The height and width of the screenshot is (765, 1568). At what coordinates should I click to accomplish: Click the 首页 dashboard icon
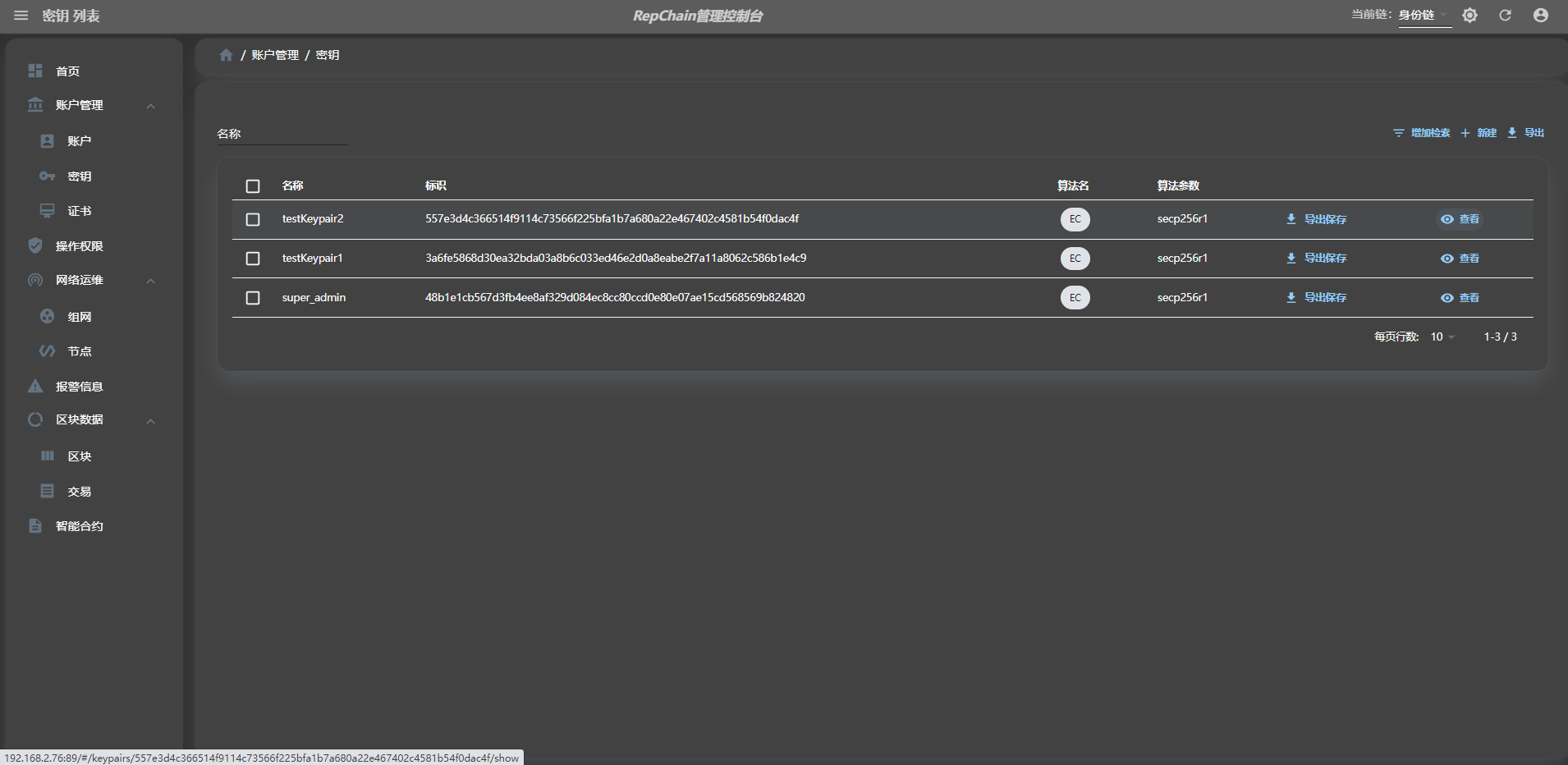[x=35, y=71]
